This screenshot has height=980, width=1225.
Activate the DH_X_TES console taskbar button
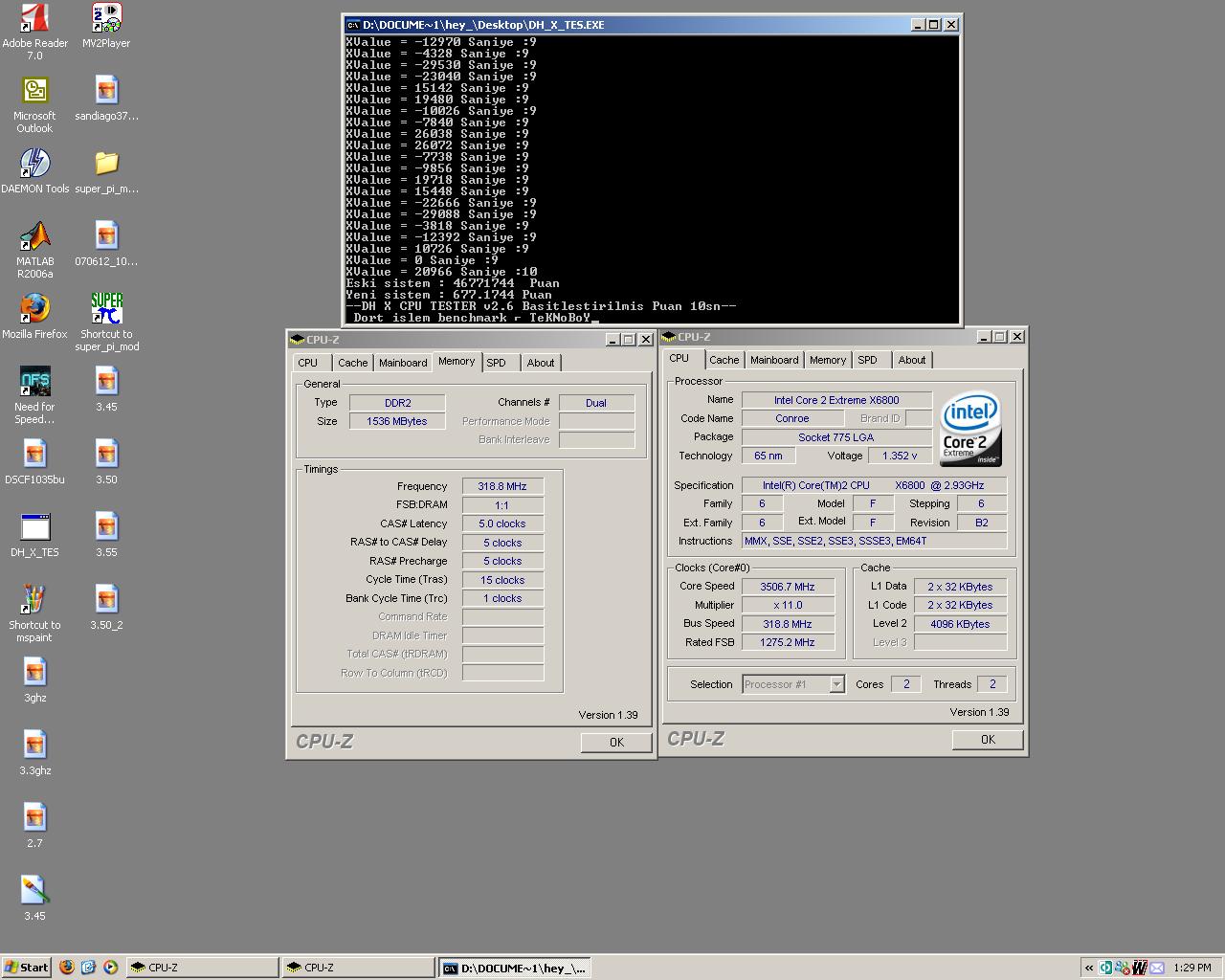[514, 968]
